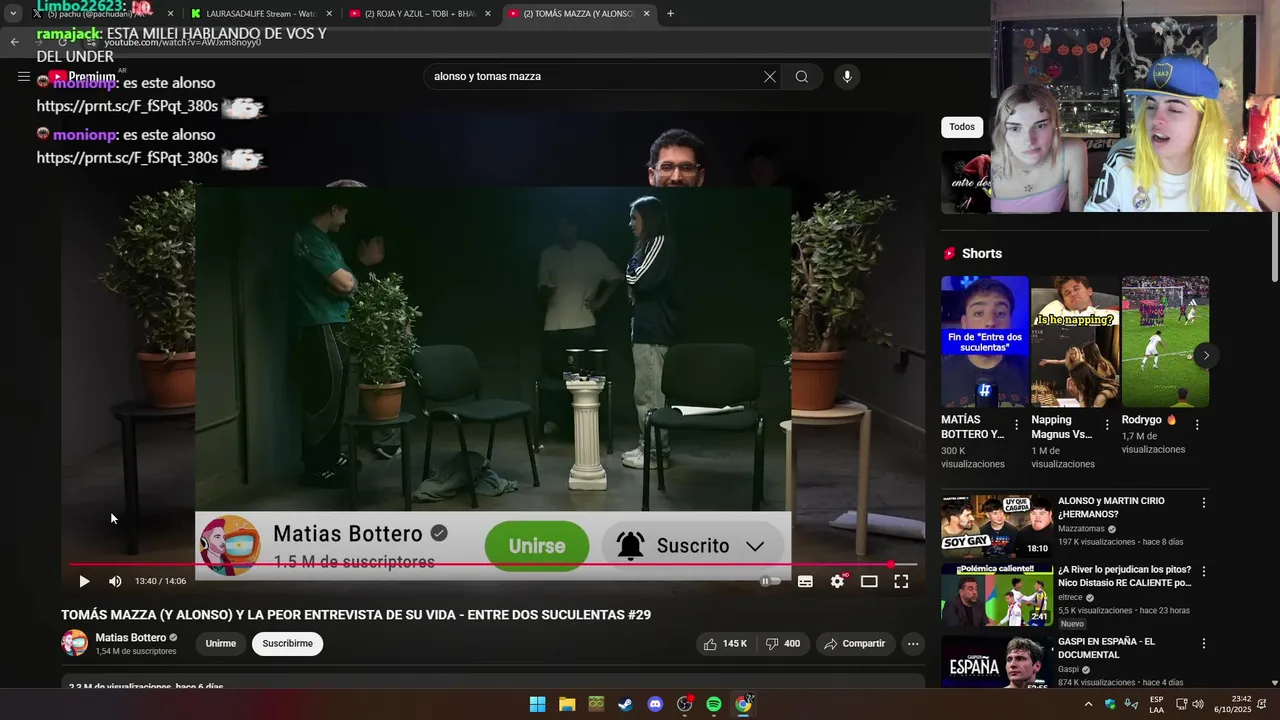Screen dimensions: 1280x720
Task: Close the TOMÁS MAZZA browser tab
Action: [x=647, y=14]
